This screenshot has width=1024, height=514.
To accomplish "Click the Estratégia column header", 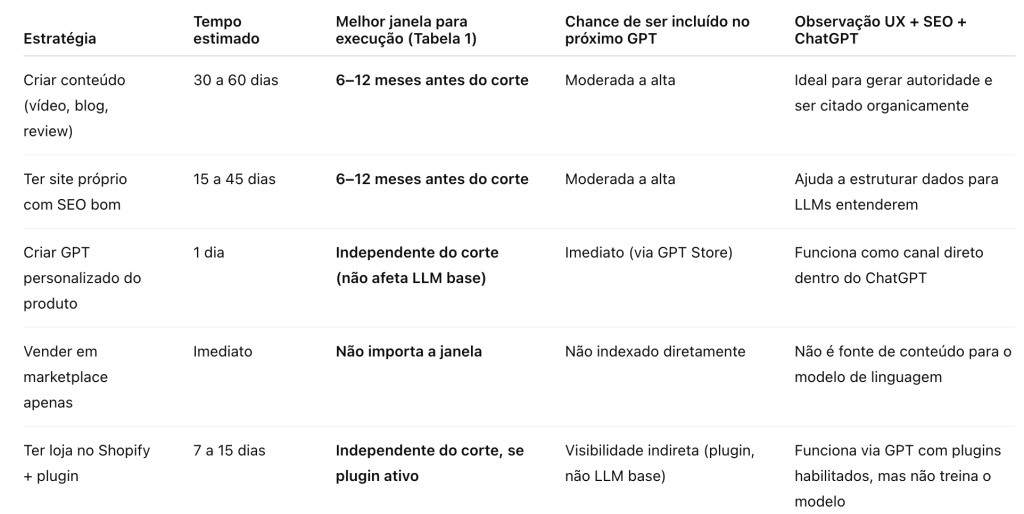I will click(61, 39).
